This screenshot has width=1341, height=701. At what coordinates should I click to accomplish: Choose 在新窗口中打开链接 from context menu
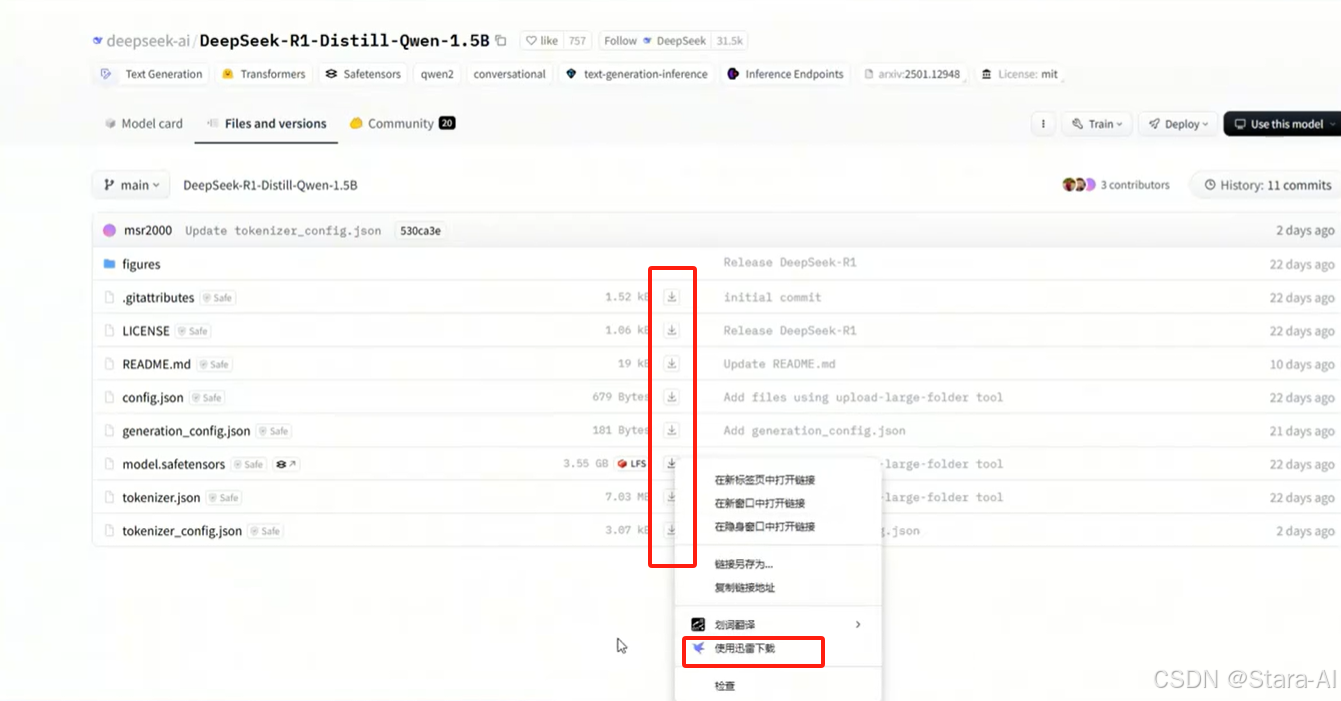760,503
